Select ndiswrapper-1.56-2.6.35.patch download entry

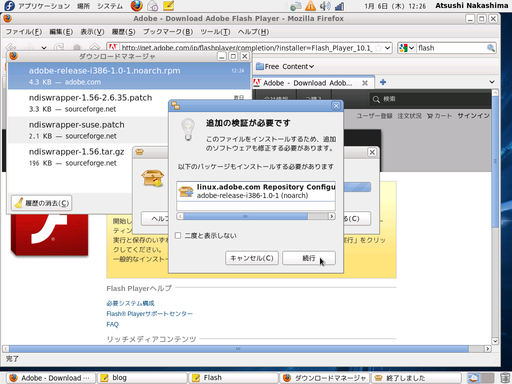tap(129, 103)
